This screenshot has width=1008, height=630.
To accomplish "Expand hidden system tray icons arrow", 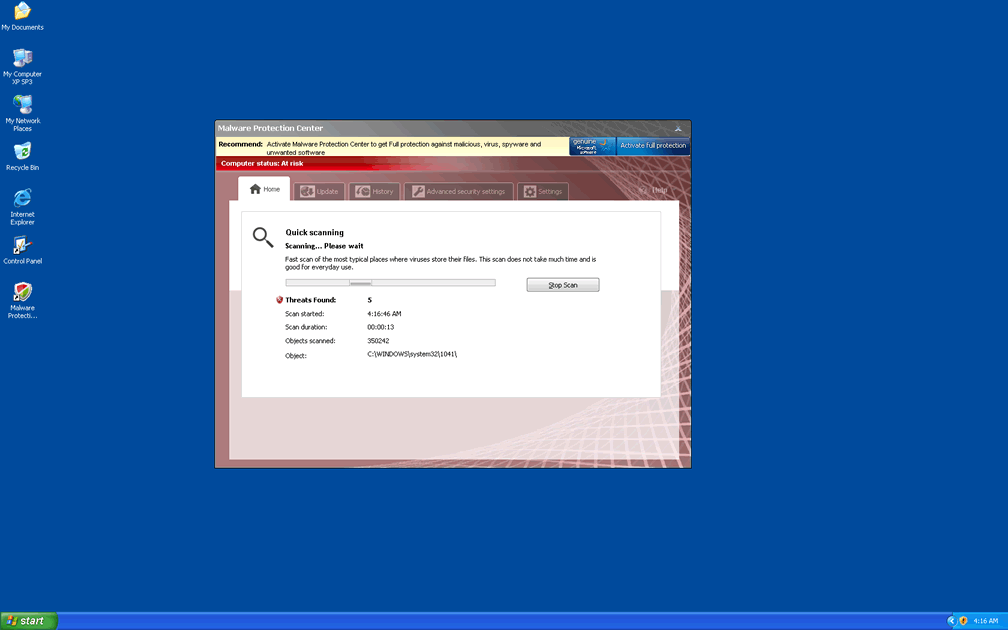I will [x=950, y=621].
